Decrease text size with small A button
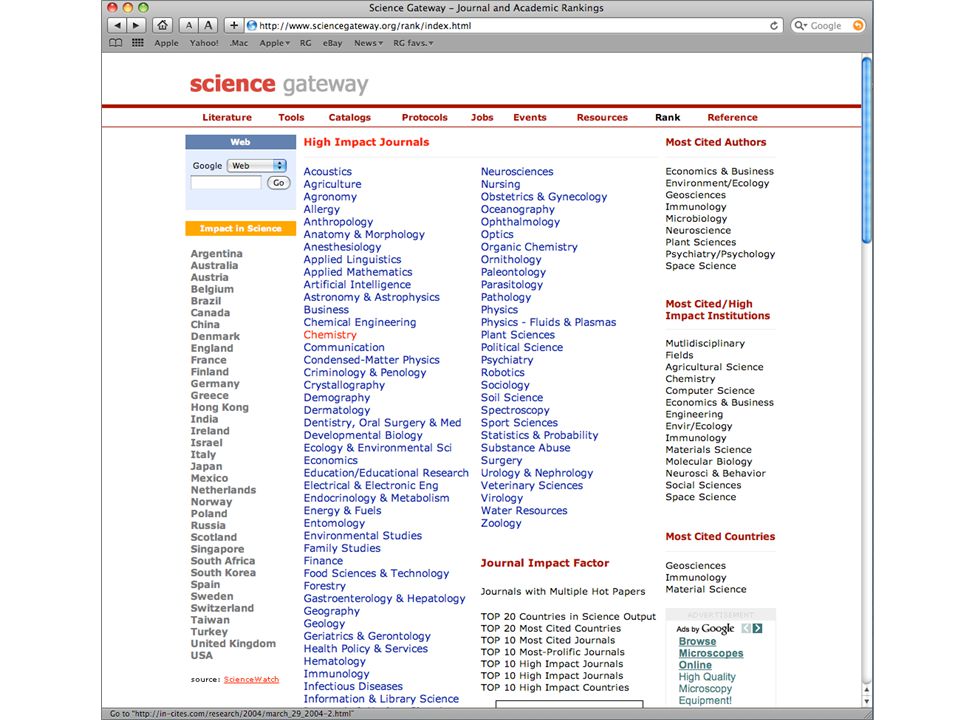Viewport: 960px width, 720px height. point(189,25)
